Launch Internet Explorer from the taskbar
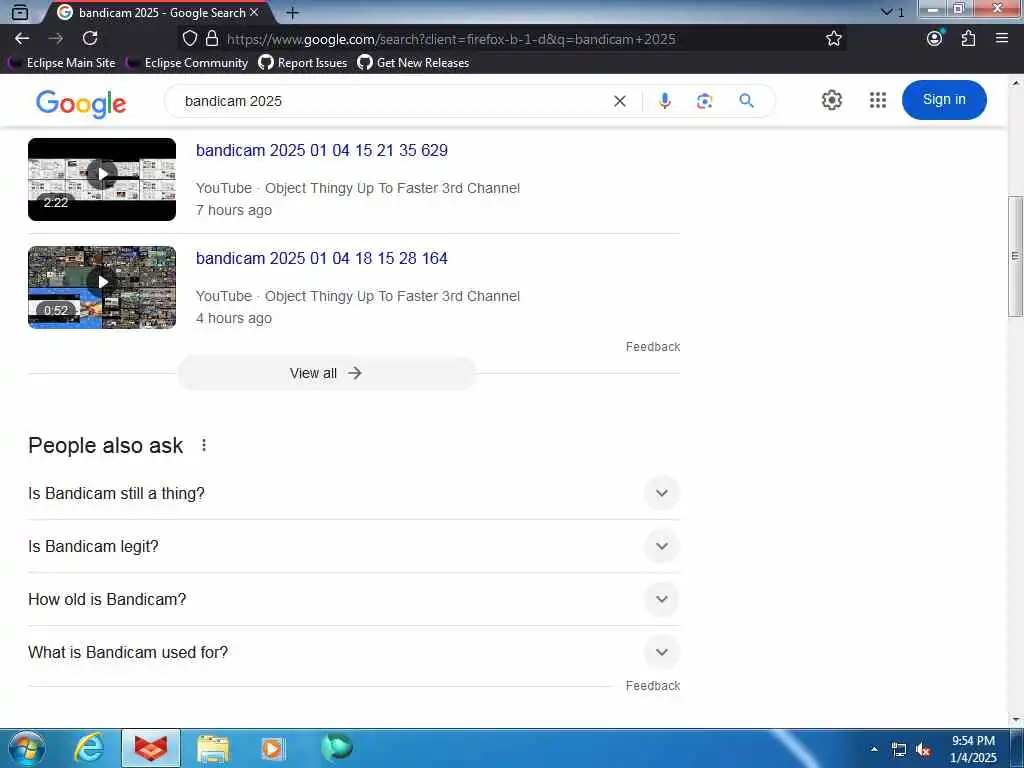The width and height of the screenshot is (1024, 768). (x=89, y=748)
